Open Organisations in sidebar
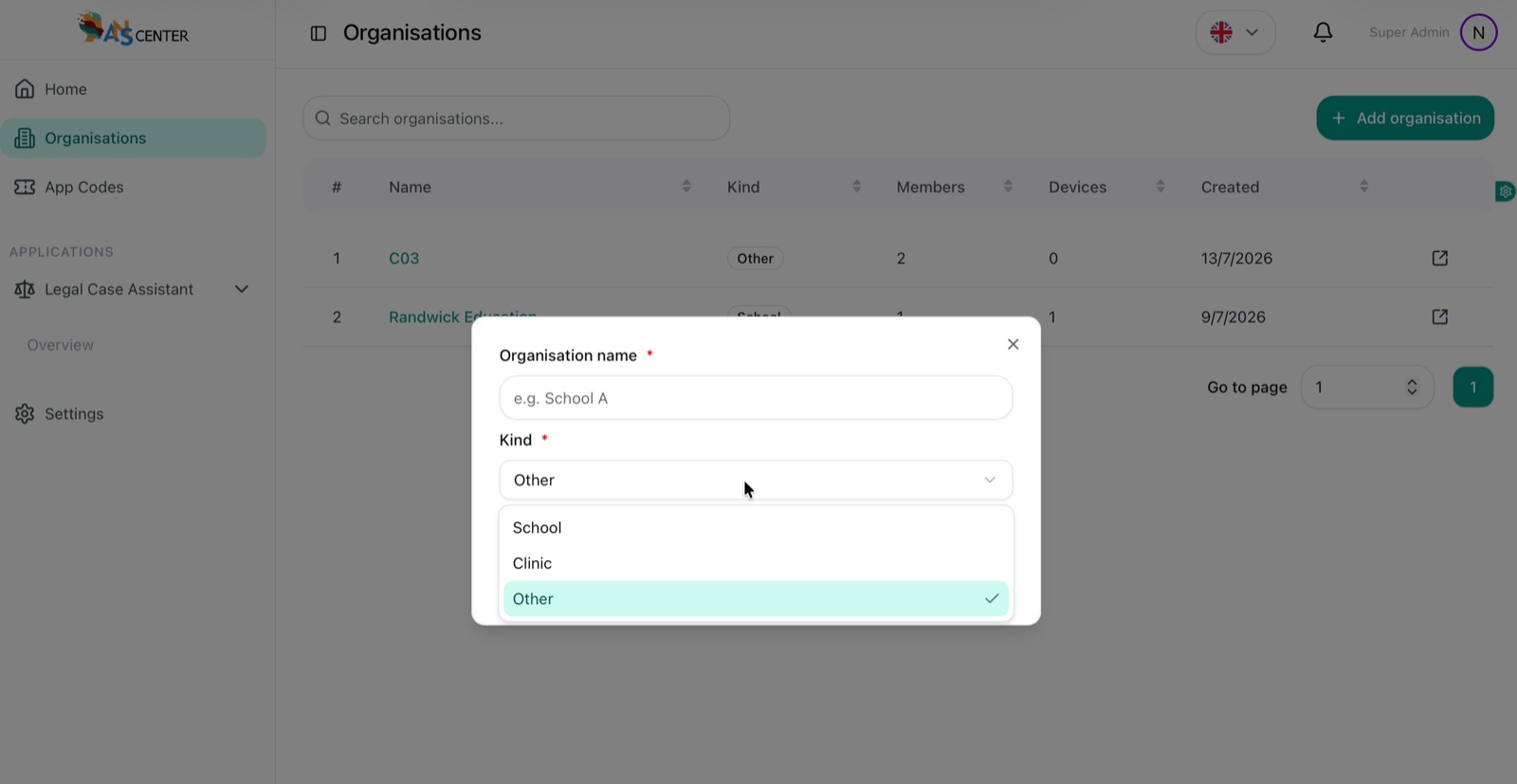1517x784 pixels. tap(133, 138)
